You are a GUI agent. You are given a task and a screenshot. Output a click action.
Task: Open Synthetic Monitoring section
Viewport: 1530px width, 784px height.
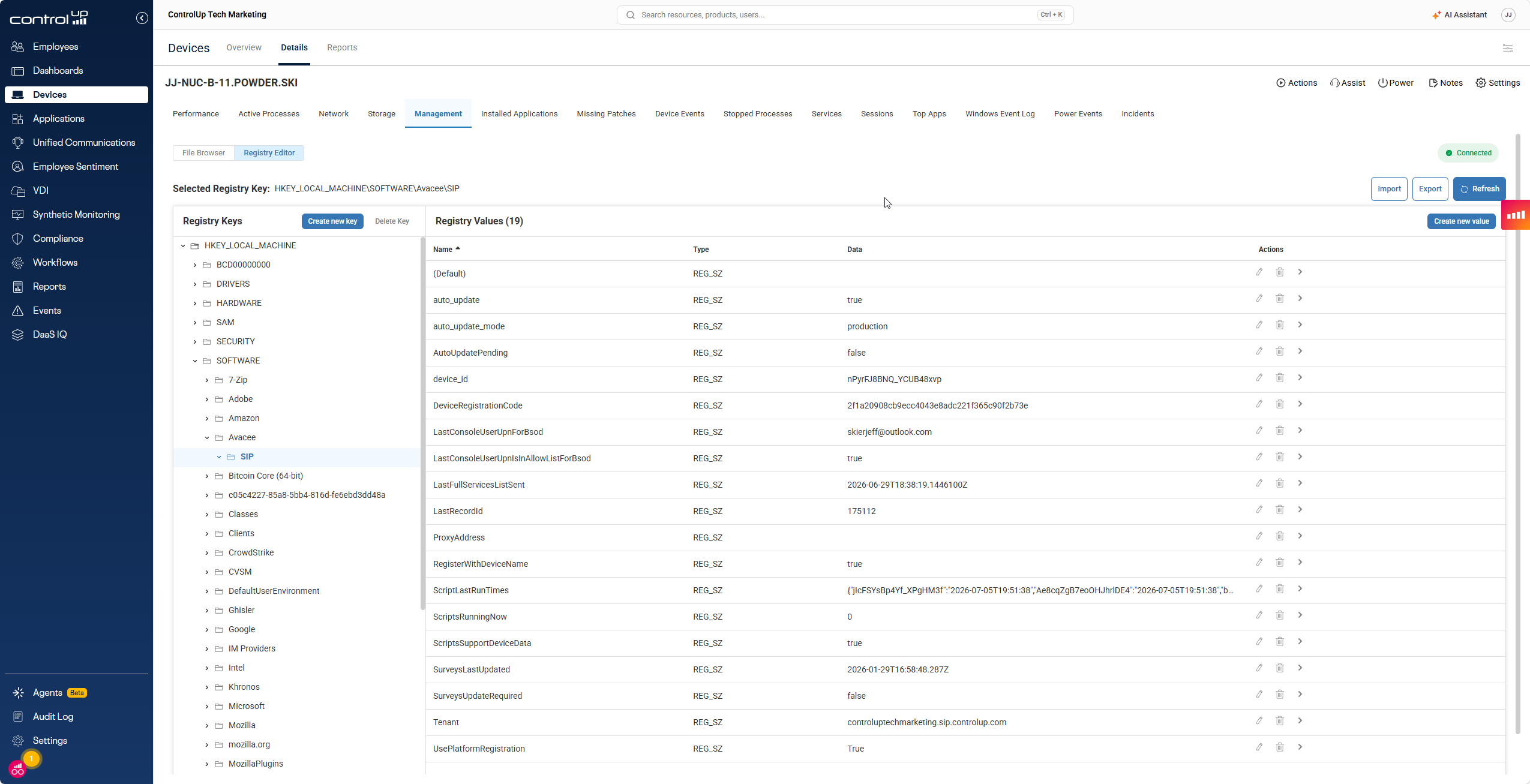(x=76, y=214)
